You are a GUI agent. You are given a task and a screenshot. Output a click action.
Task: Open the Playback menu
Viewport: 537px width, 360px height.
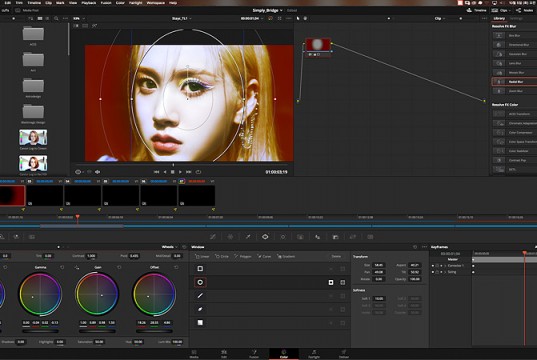pos(89,3)
